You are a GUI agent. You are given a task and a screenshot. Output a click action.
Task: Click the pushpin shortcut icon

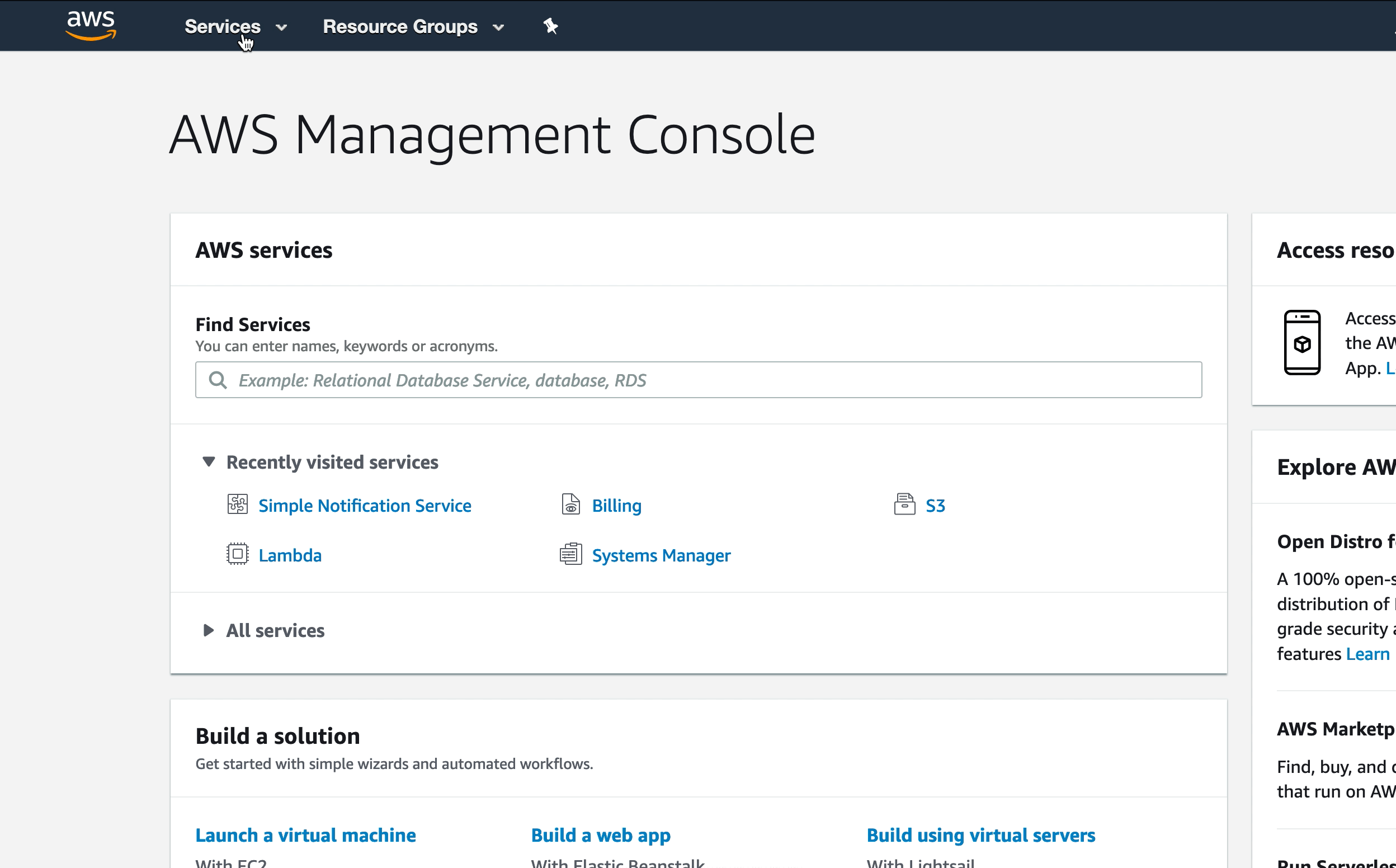[x=550, y=26]
